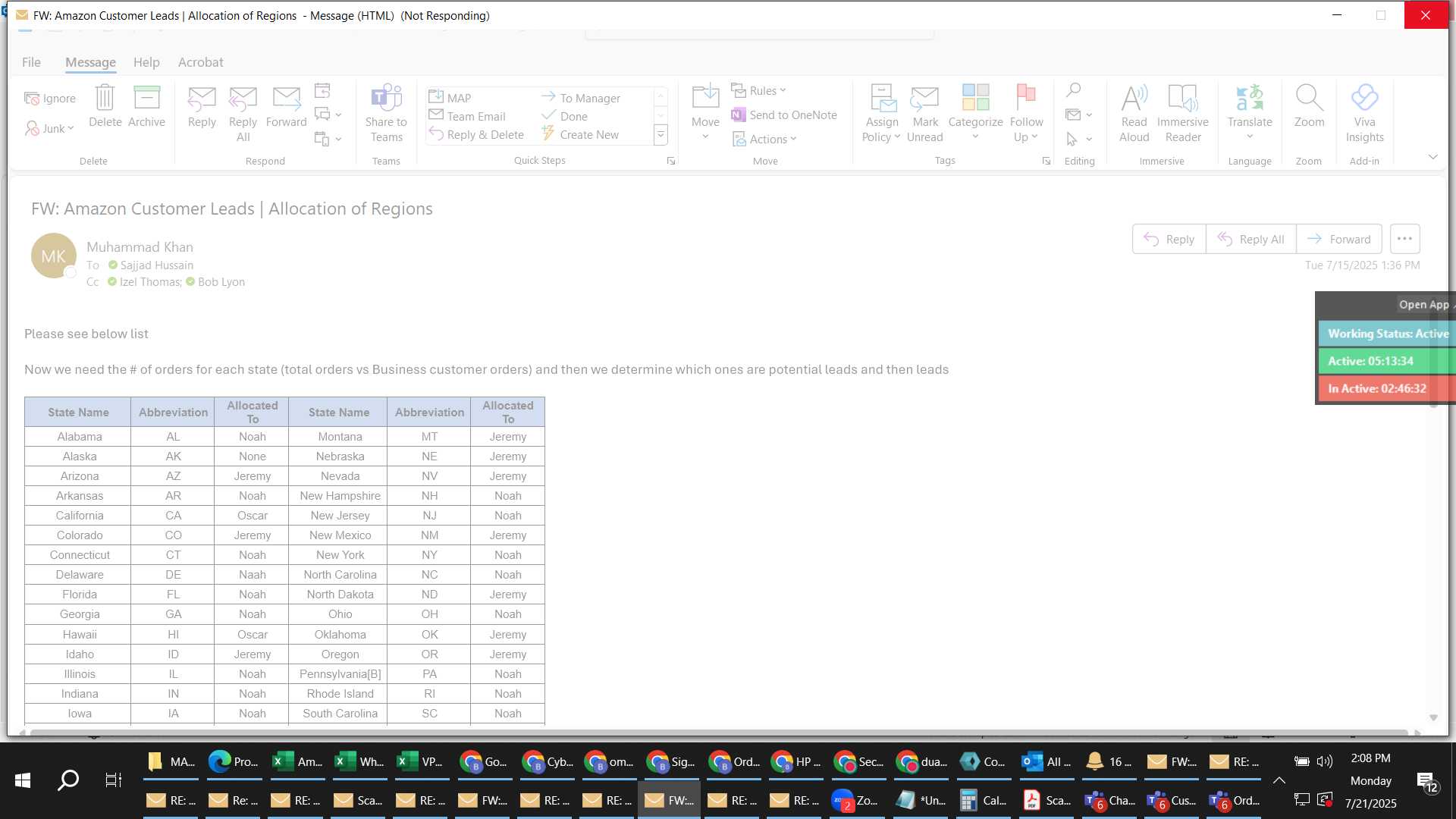Open the Calculator taskbar item
Viewport: 1456px width, 819px height.
[982, 800]
